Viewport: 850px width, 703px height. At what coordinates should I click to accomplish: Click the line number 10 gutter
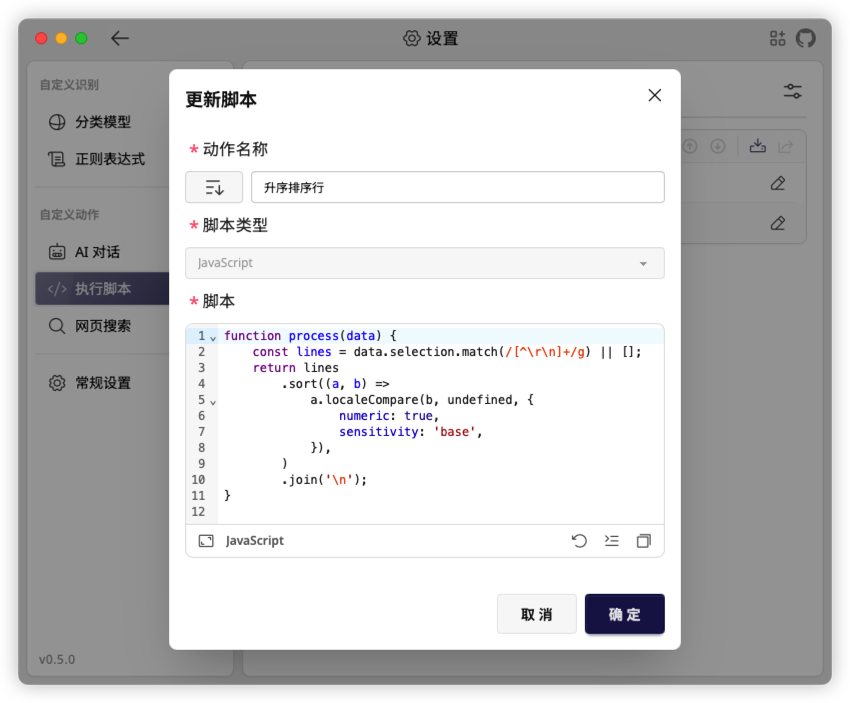click(198, 480)
